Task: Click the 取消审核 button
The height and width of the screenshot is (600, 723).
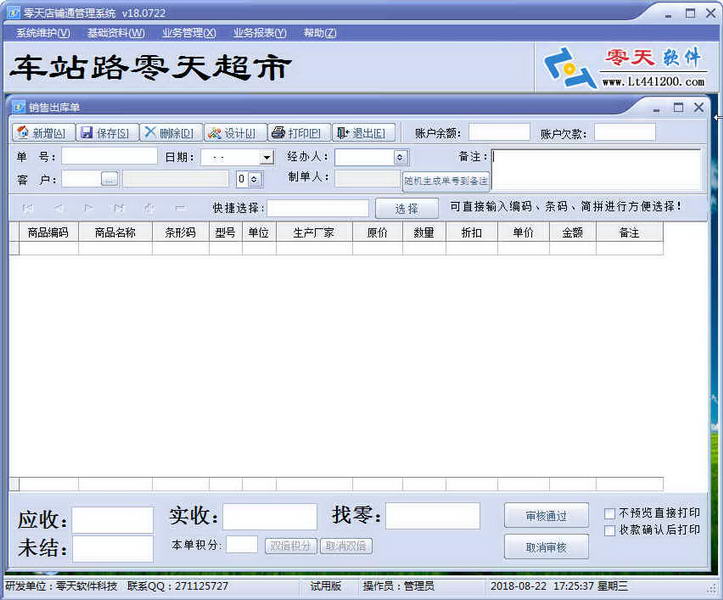Action: 546,547
